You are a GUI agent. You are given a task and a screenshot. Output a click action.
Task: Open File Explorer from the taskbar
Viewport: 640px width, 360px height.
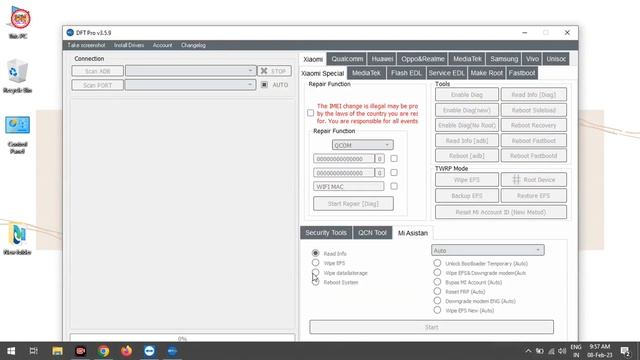point(57,351)
